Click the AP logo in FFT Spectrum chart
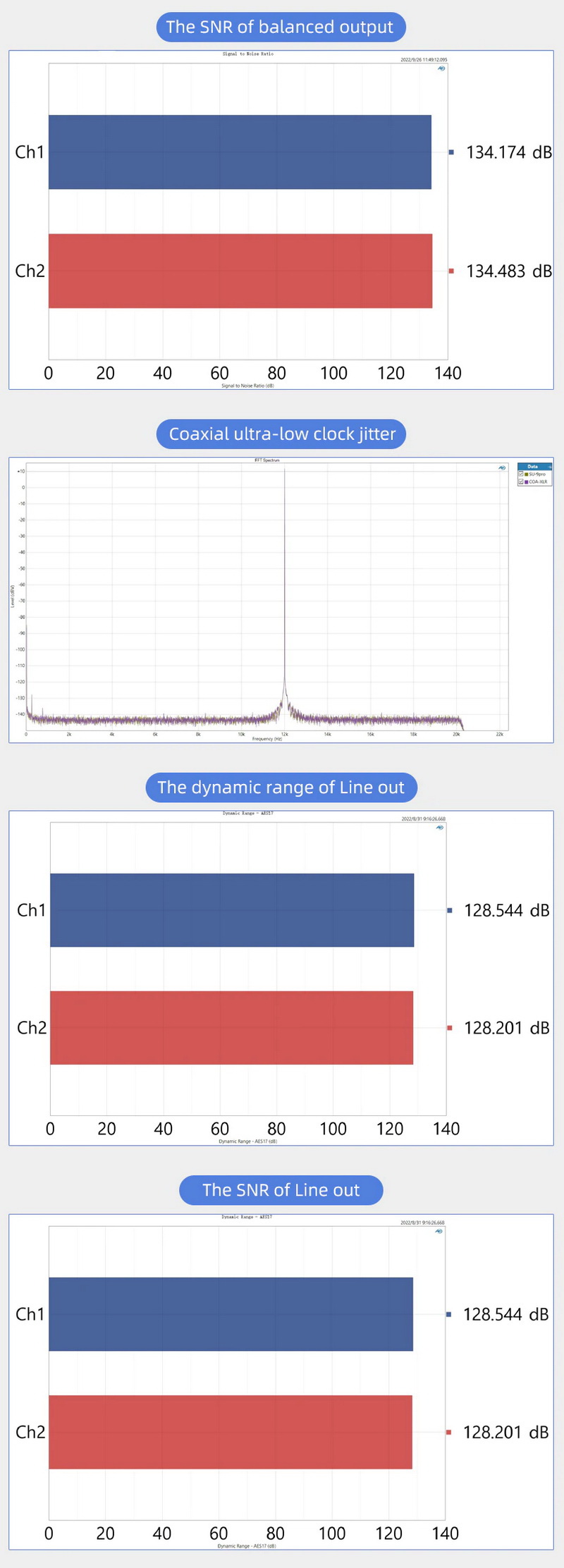The width and height of the screenshot is (564, 1568). click(x=502, y=467)
